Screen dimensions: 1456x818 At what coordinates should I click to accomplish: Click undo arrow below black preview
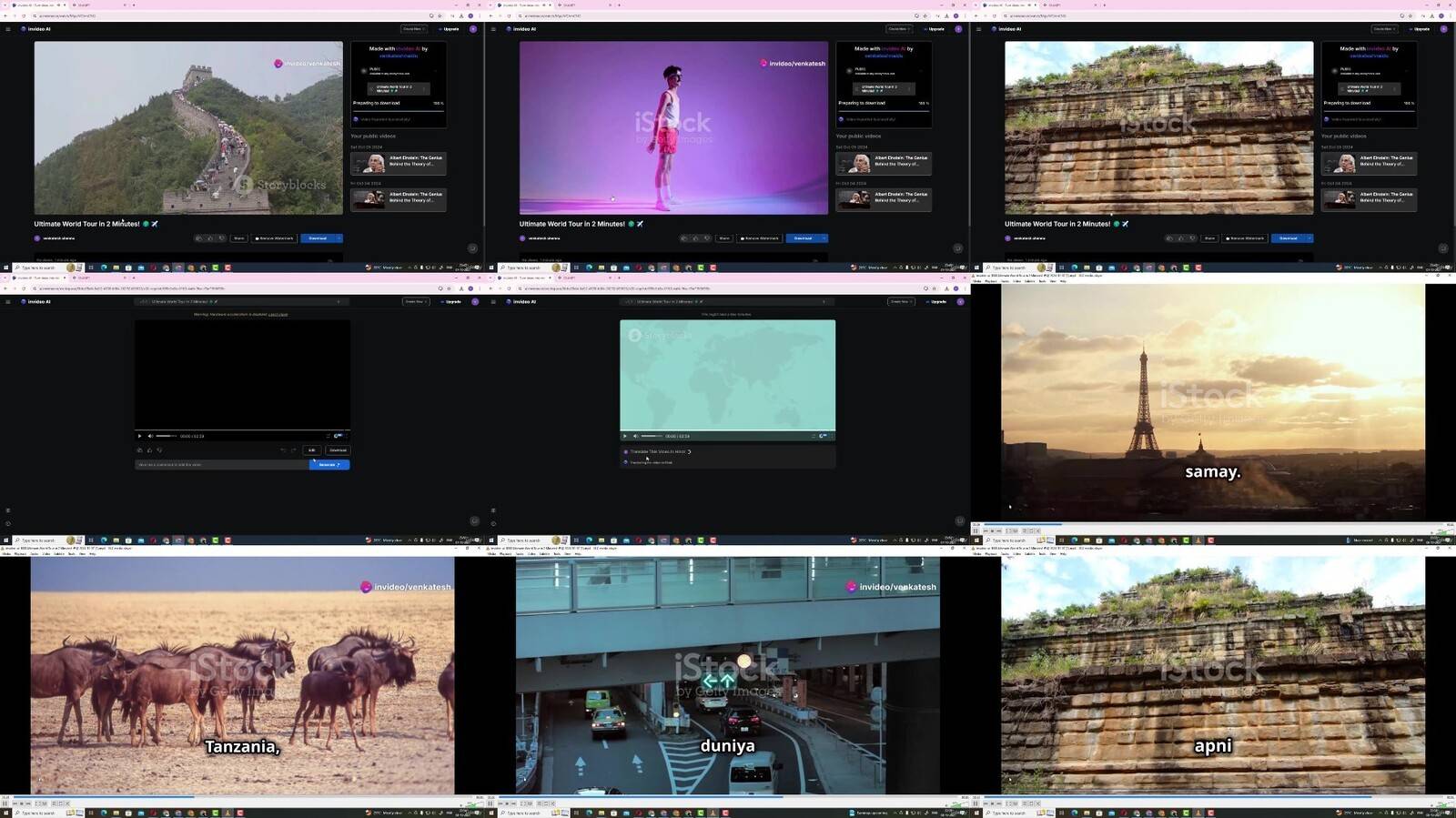click(x=283, y=449)
